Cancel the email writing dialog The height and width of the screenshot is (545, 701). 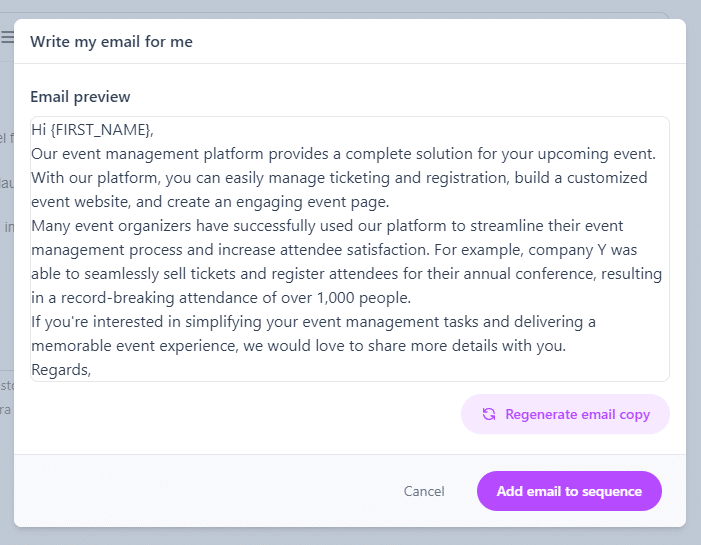424,491
